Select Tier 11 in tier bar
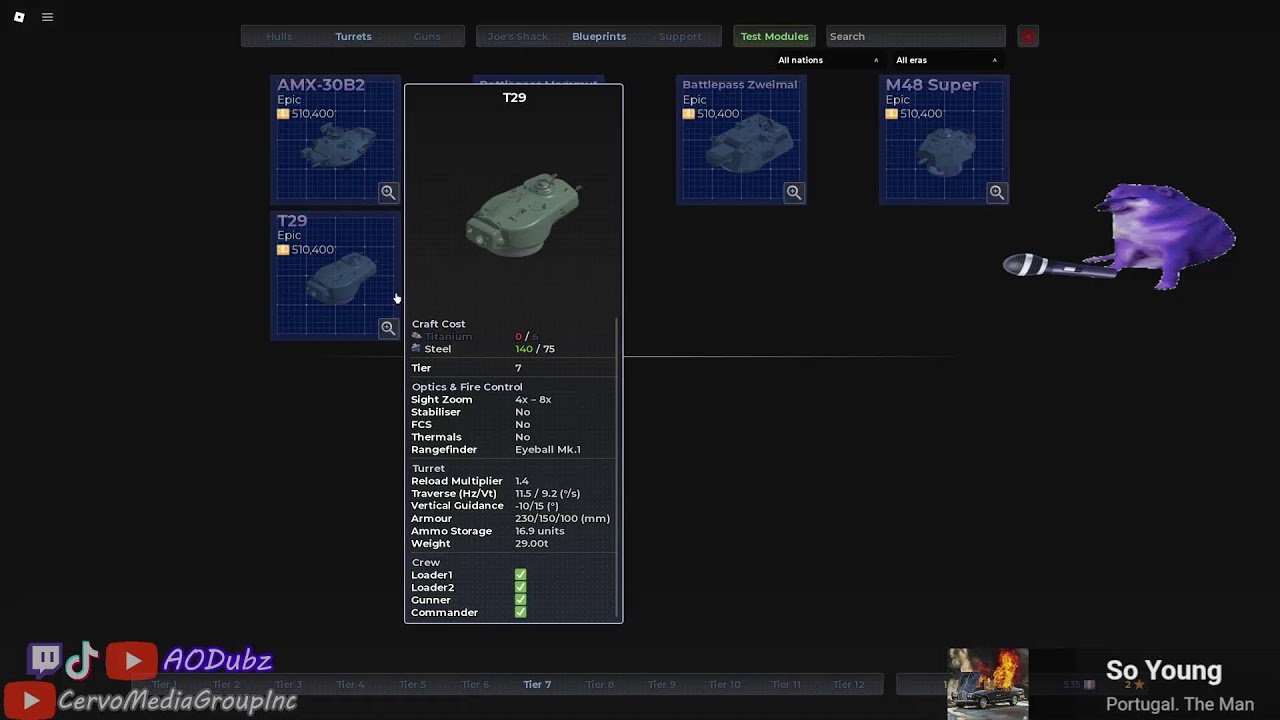Image resolution: width=1280 pixels, height=720 pixels. [x=786, y=685]
